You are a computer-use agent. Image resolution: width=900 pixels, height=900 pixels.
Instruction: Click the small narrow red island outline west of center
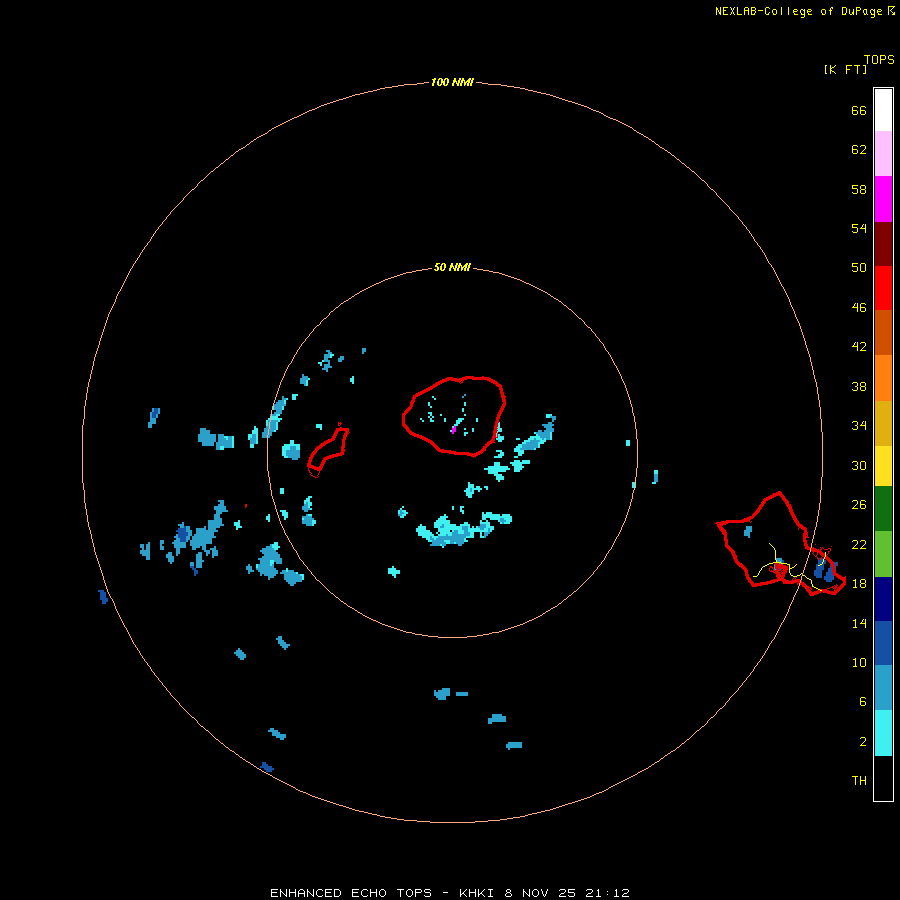(328, 451)
